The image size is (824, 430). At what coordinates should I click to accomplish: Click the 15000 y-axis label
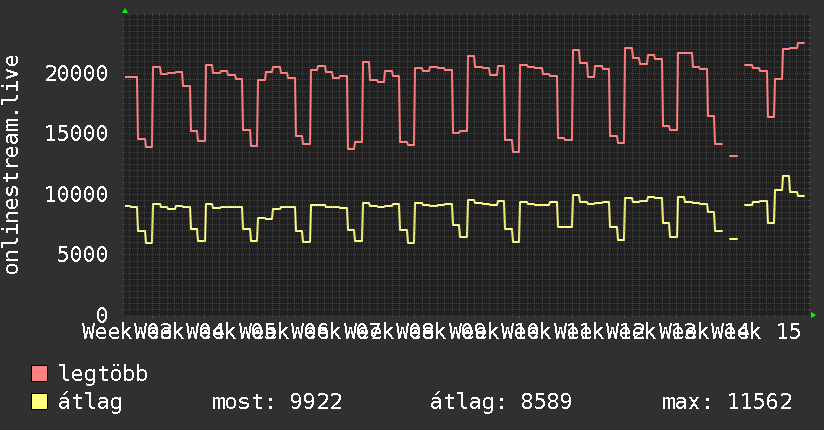pos(77,134)
